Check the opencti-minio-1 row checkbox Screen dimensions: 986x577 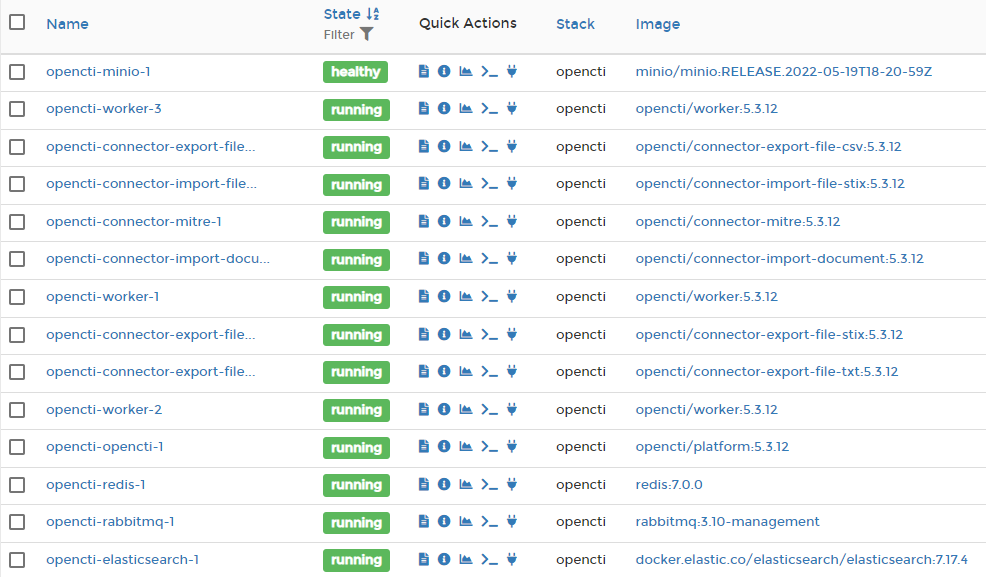(16, 72)
